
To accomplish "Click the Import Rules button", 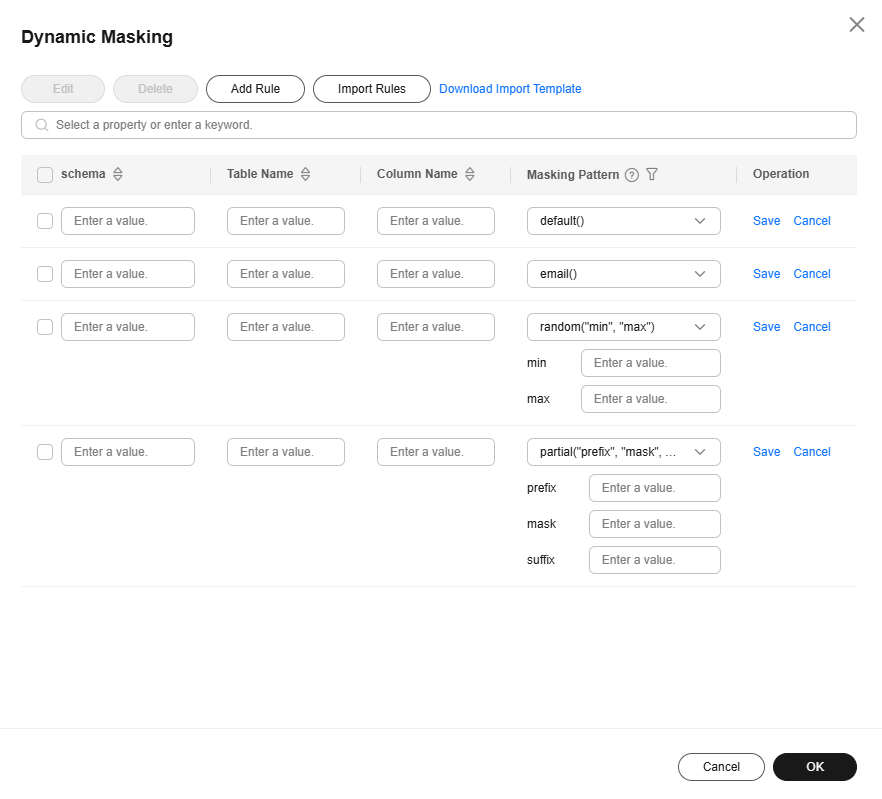I will pyautogui.click(x=372, y=89).
